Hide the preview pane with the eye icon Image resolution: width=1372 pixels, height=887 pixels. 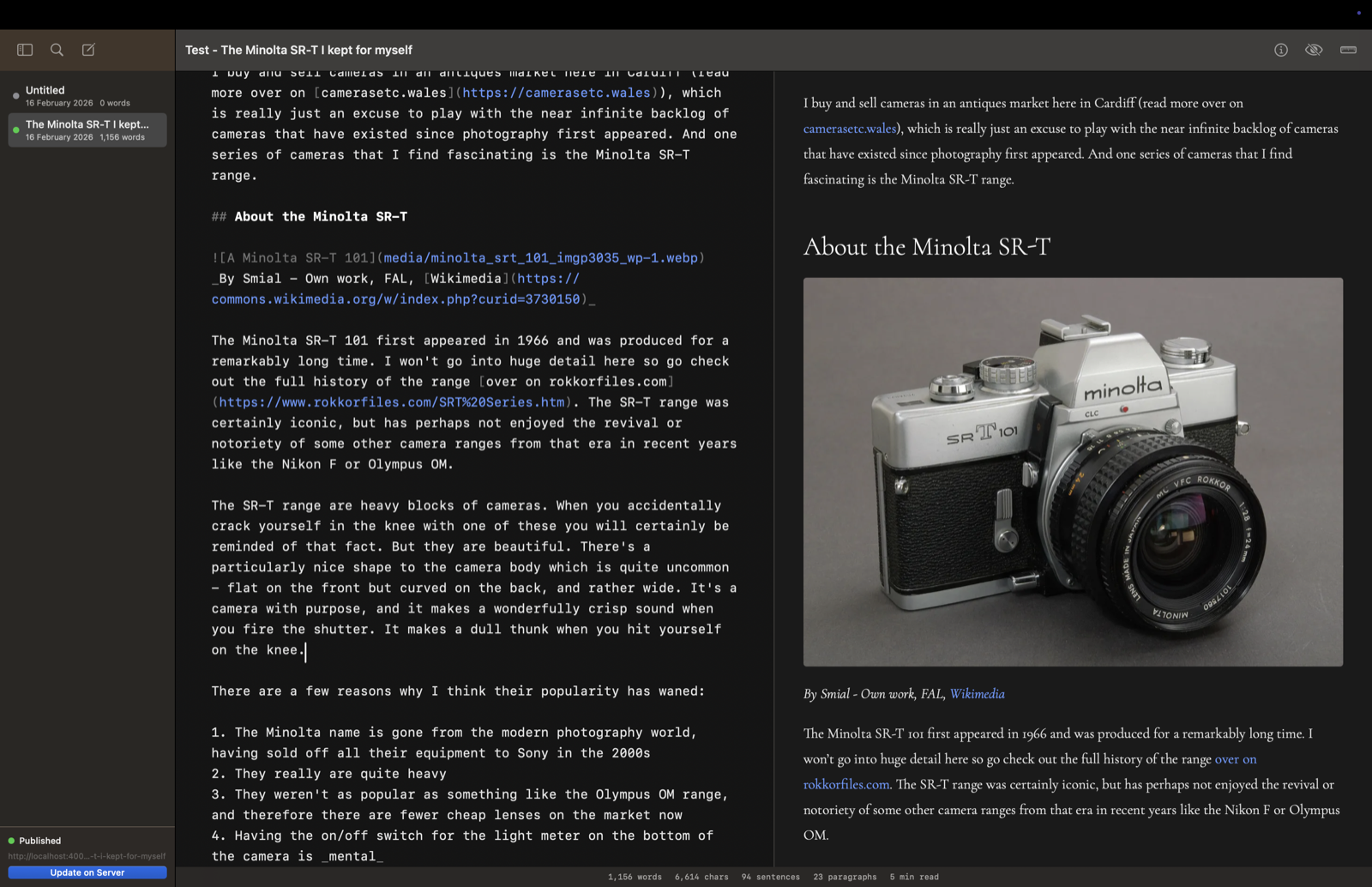tap(1314, 49)
